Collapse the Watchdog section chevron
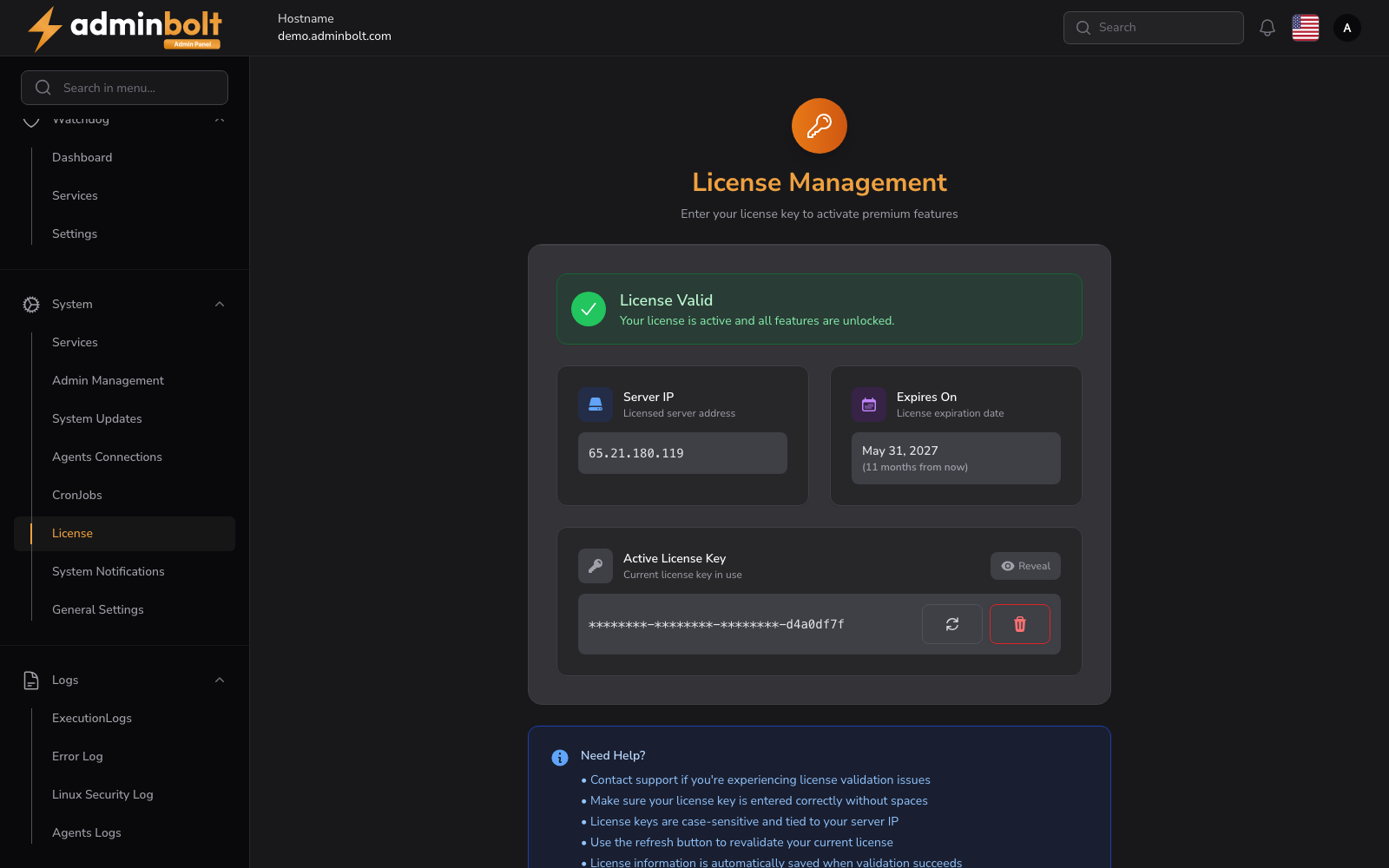The height and width of the screenshot is (868, 1389). (x=220, y=120)
